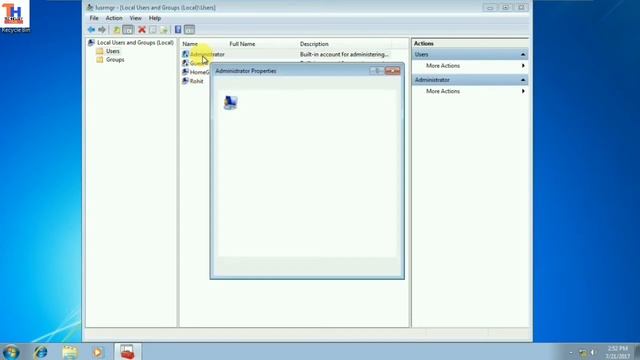Click the volume speaker tray icon
This screenshot has height=360, width=640.
[x=593, y=352]
